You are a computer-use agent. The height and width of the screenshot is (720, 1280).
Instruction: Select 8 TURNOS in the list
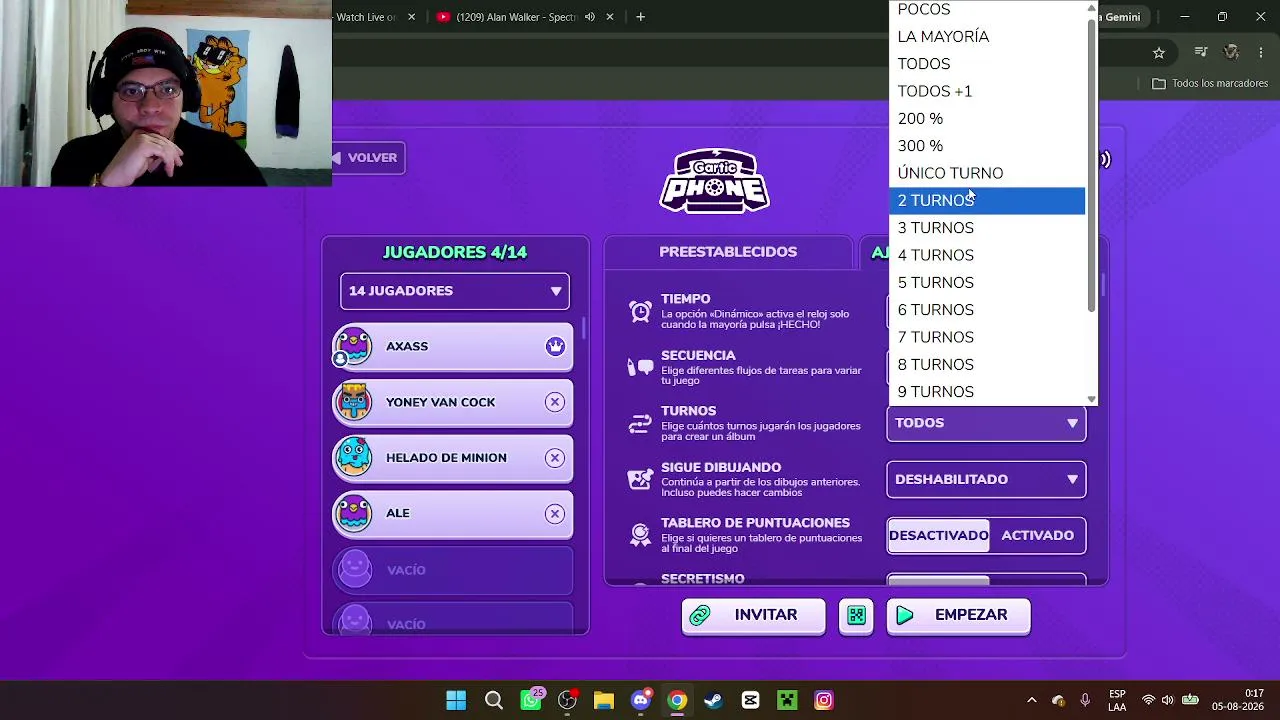[x=987, y=364]
